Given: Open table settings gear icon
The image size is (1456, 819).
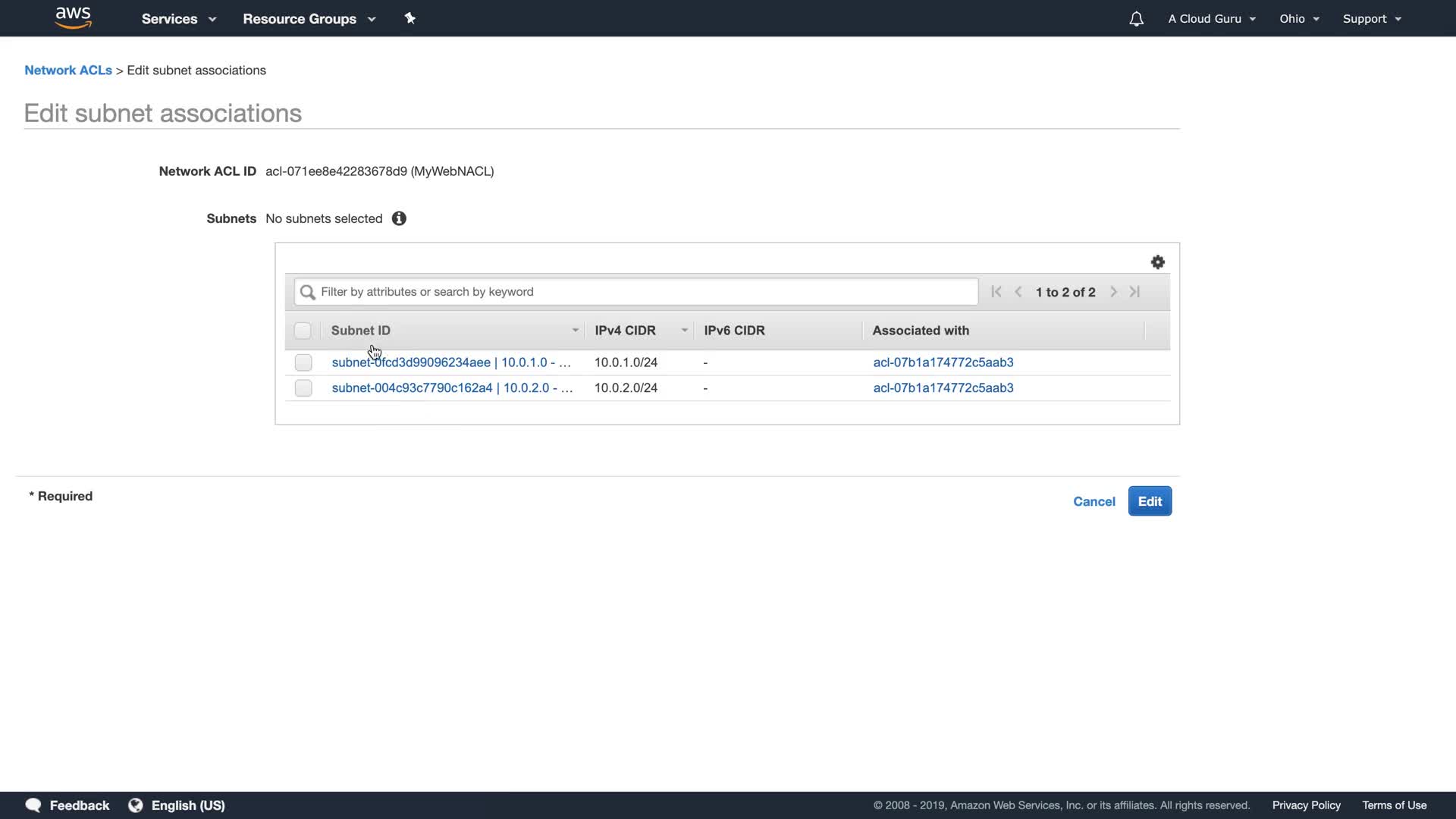Looking at the screenshot, I should pos(1157,262).
